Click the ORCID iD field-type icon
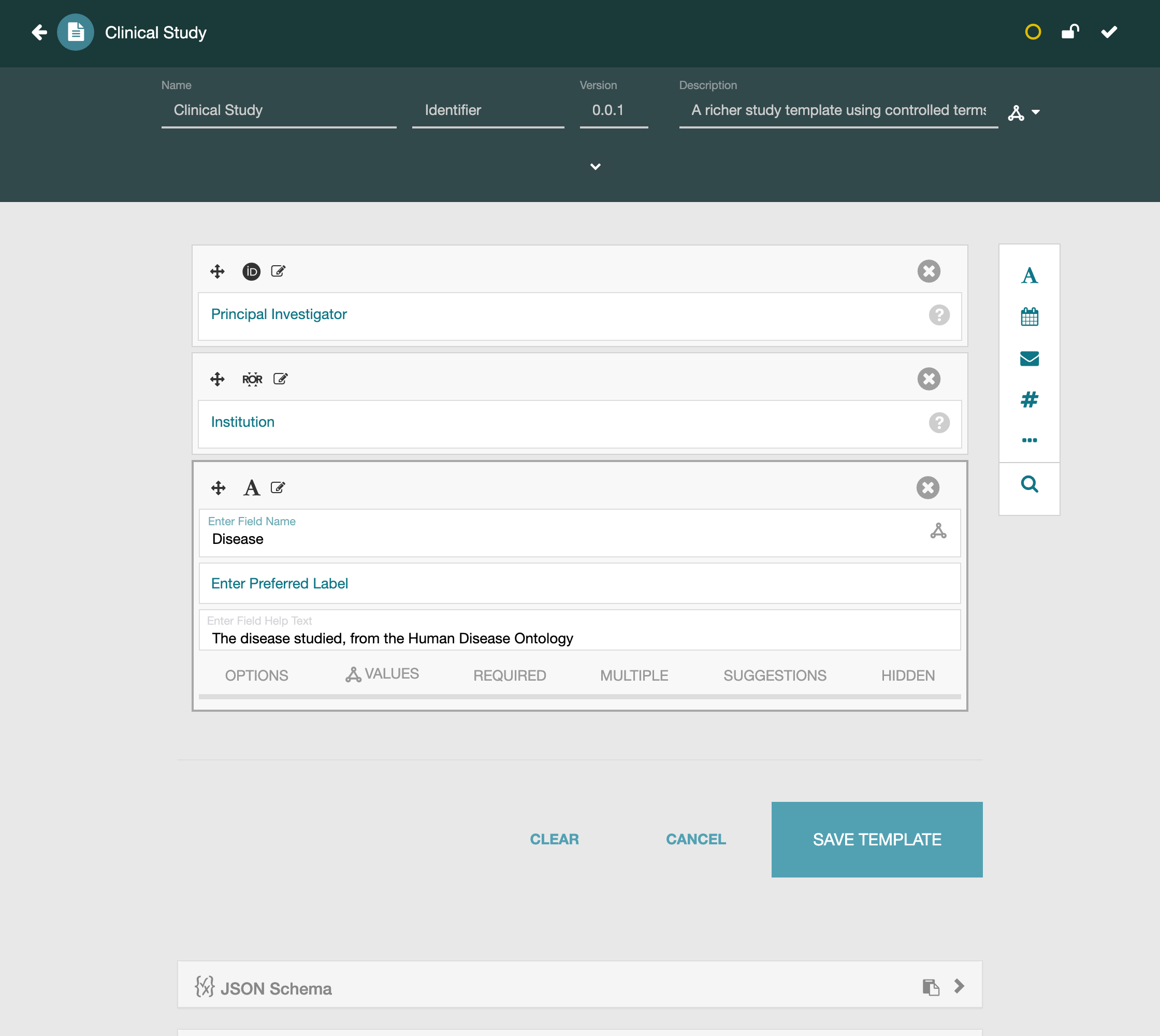1160x1036 pixels. coord(251,271)
